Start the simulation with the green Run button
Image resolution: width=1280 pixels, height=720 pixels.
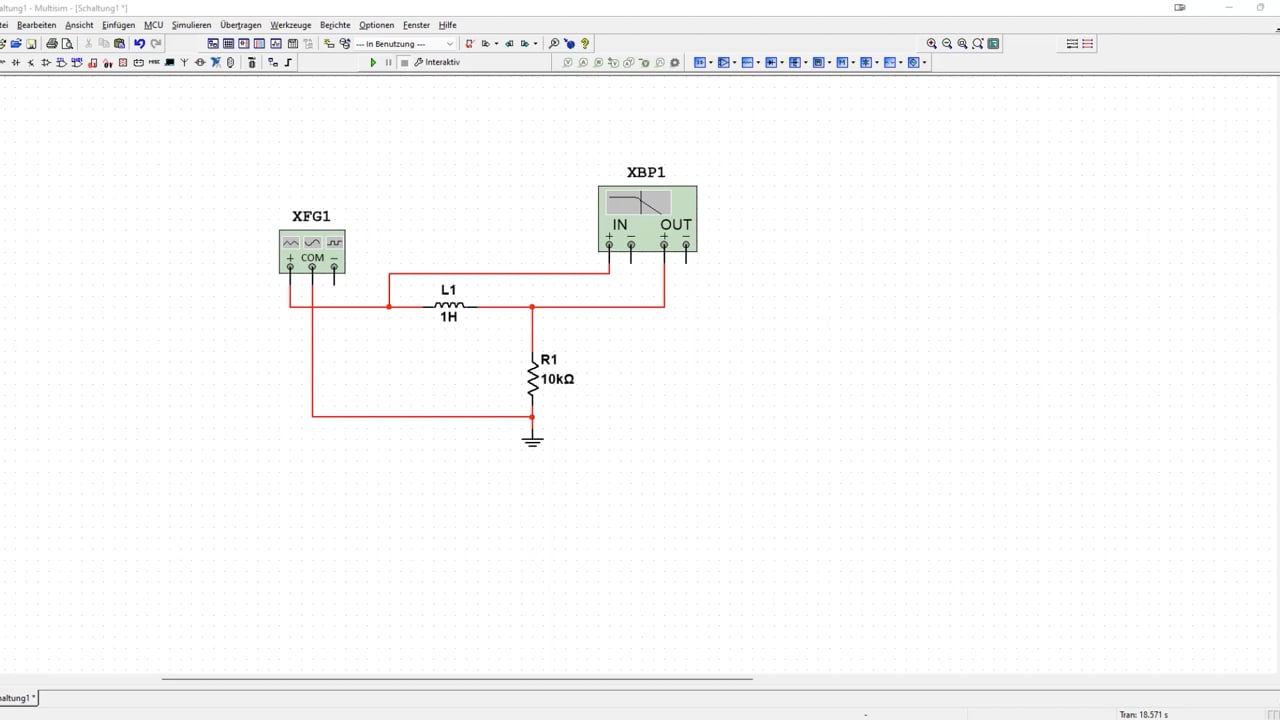(373, 62)
